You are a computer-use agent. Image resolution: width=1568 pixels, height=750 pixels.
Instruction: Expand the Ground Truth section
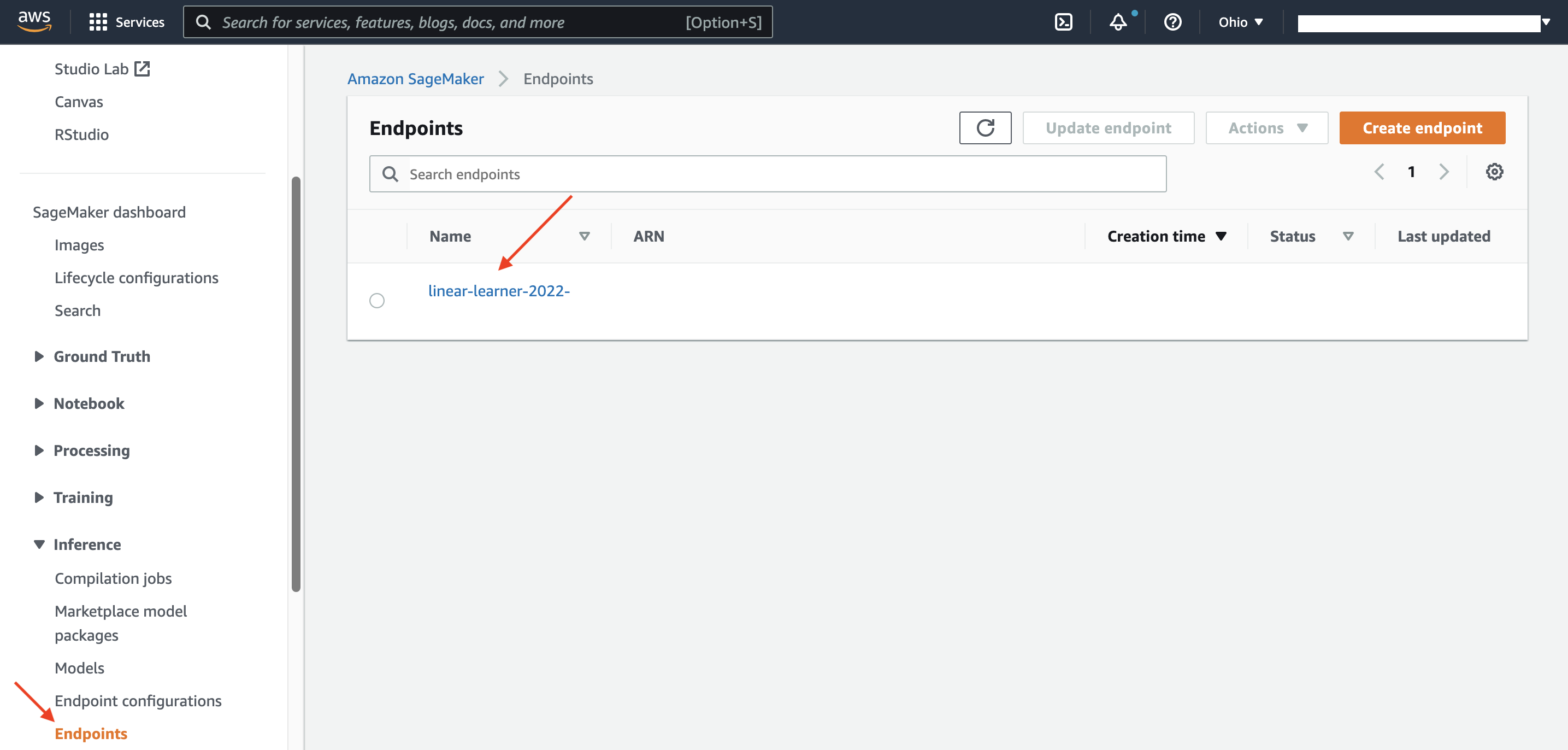39,356
